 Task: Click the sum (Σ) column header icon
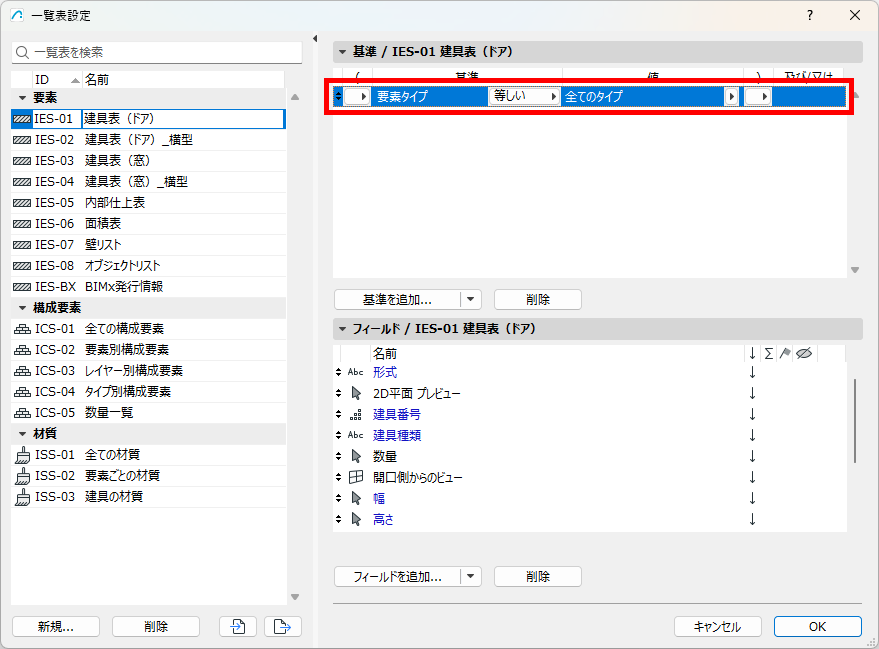click(x=769, y=353)
